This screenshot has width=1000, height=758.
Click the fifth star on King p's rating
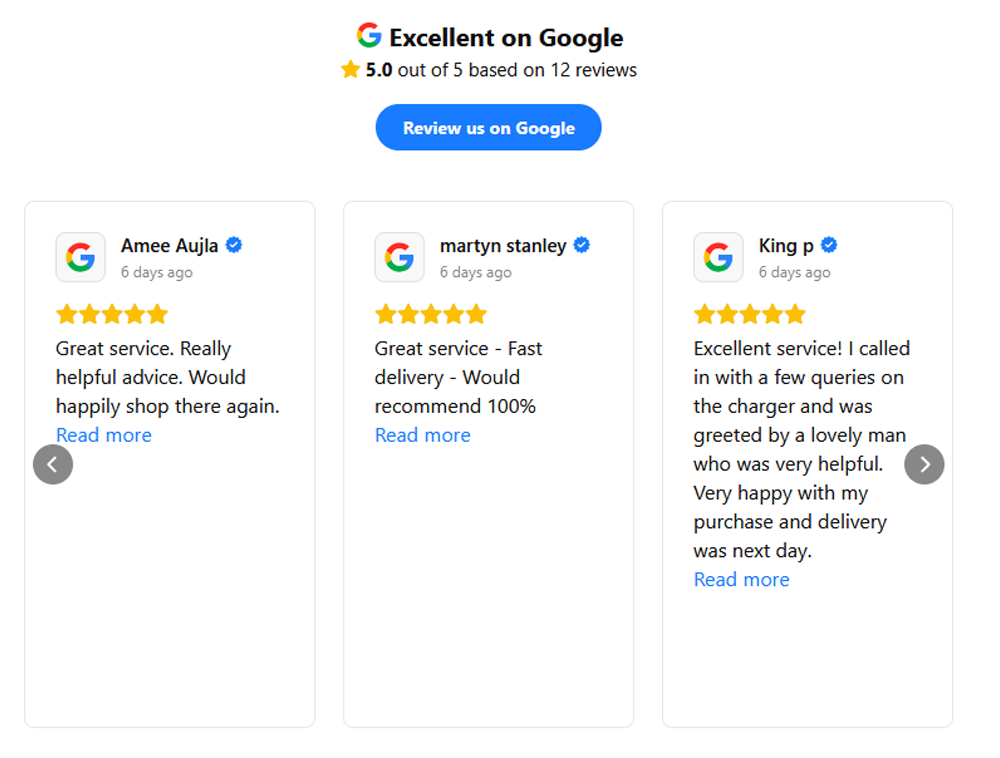click(x=796, y=313)
